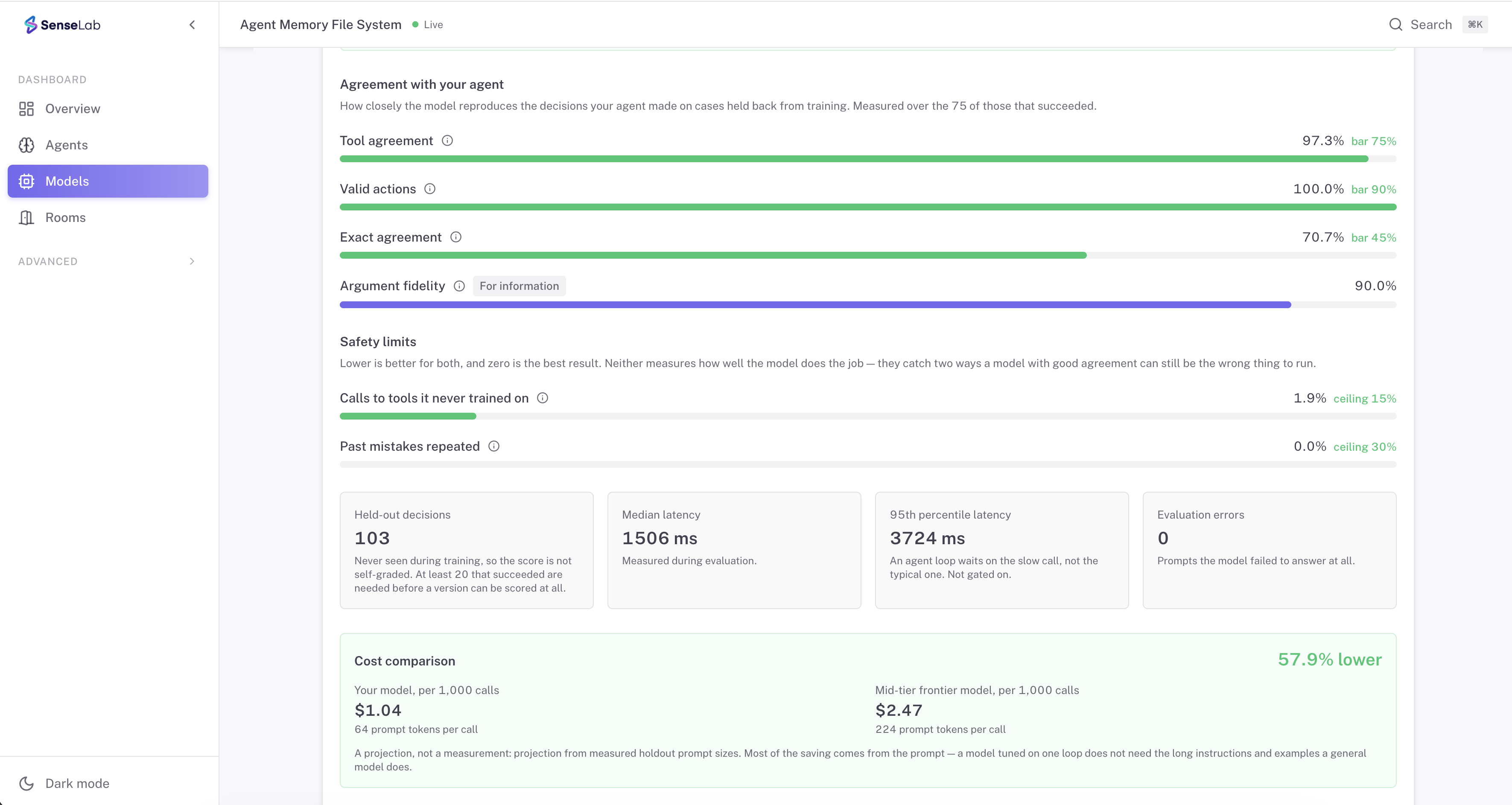
Task: Click the $2.47 frontier model cost
Action: (899, 710)
